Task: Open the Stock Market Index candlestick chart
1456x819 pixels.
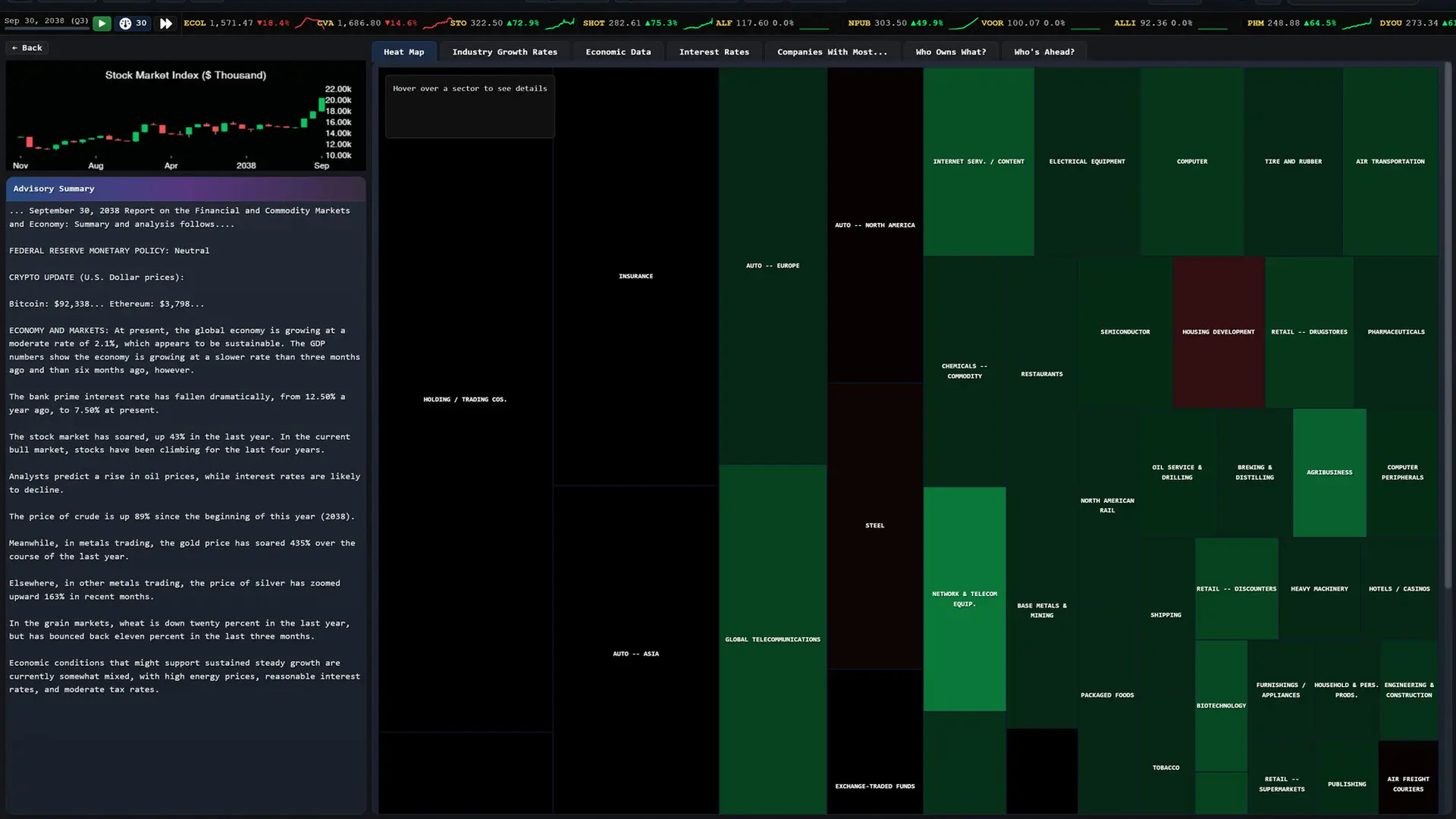Action: [186, 116]
